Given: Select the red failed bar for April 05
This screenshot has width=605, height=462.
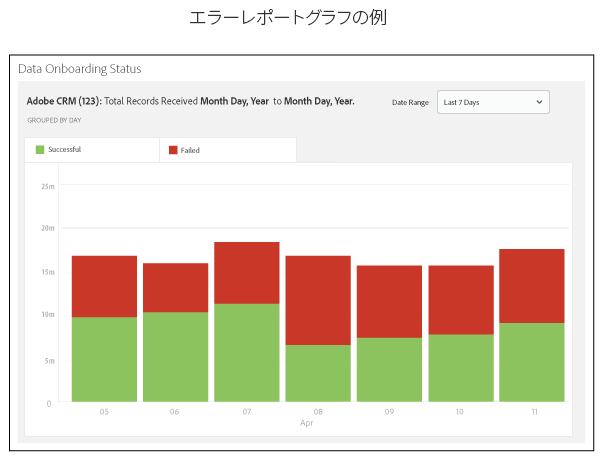Looking at the screenshot, I should pos(104,286).
